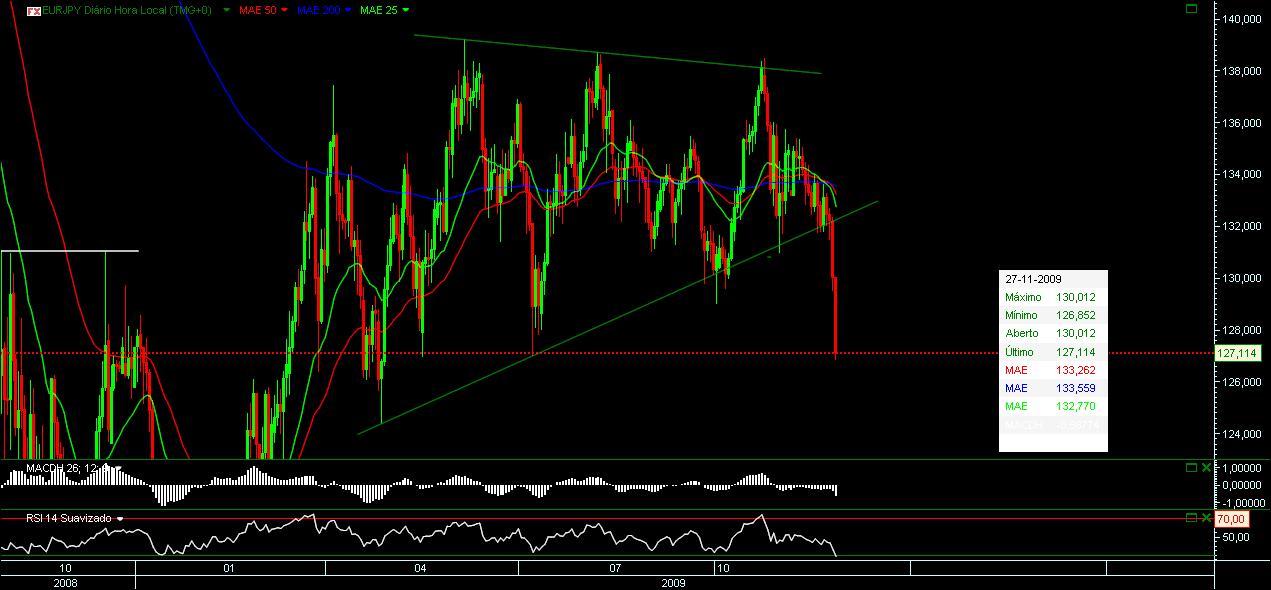Select the red MAE 50 label
Viewport: 1271px width, 590px height.
tap(256, 10)
